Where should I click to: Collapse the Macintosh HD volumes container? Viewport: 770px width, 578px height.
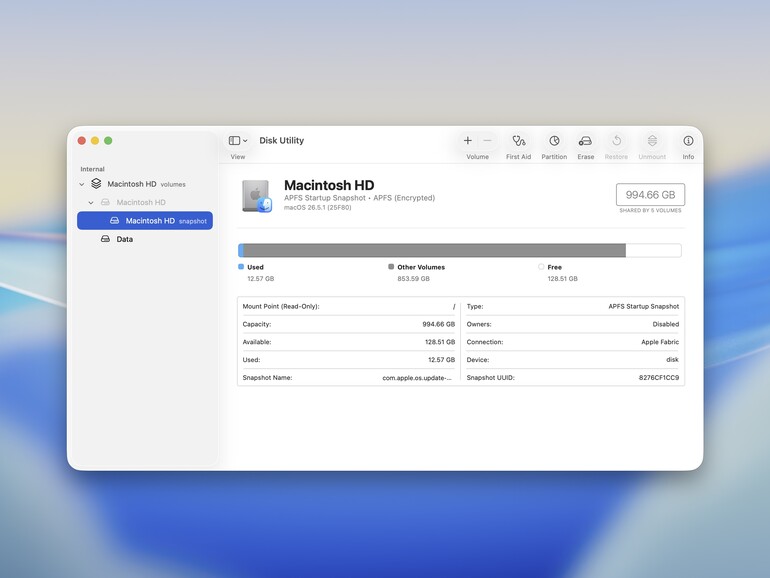pyautogui.click(x=82, y=185)
